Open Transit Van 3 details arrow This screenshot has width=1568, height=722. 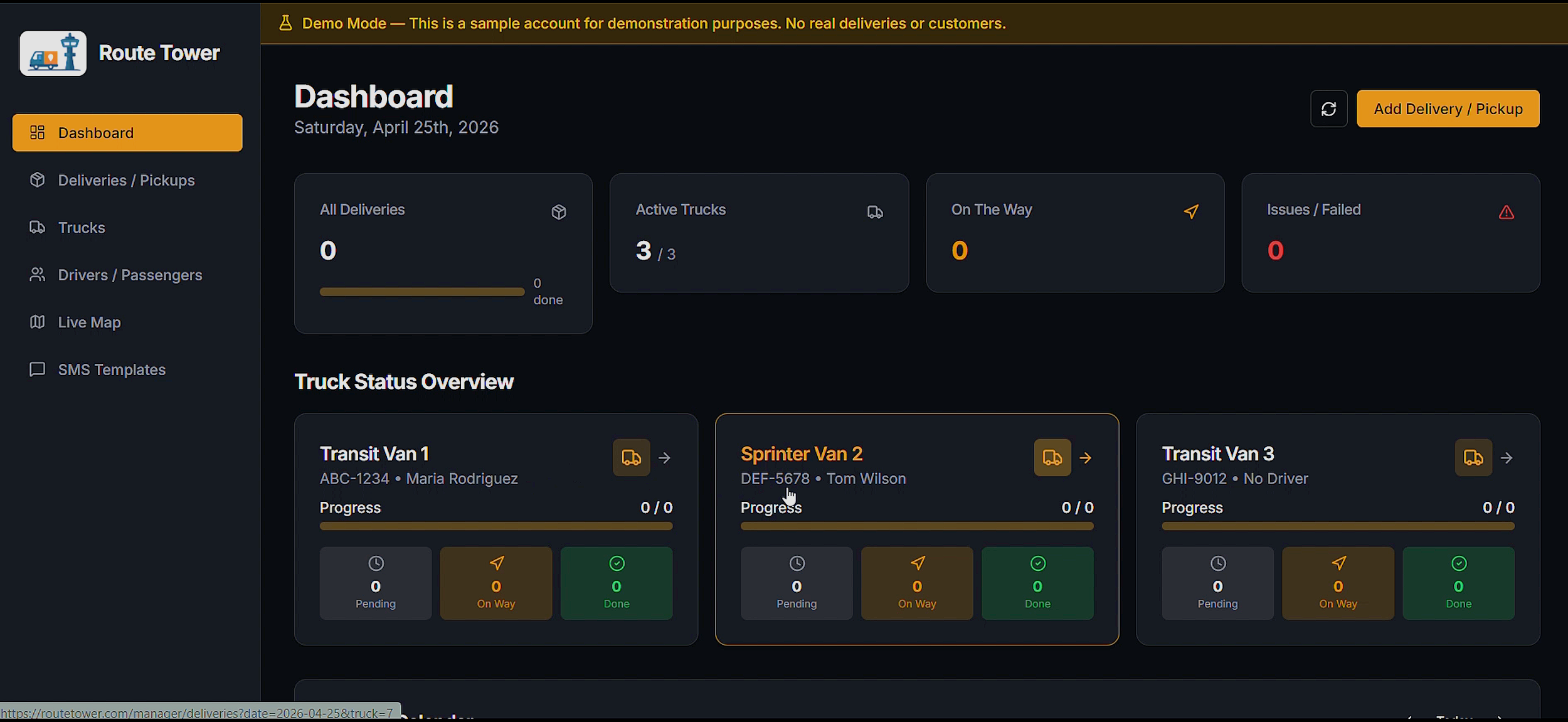(x=1507, y=458)
